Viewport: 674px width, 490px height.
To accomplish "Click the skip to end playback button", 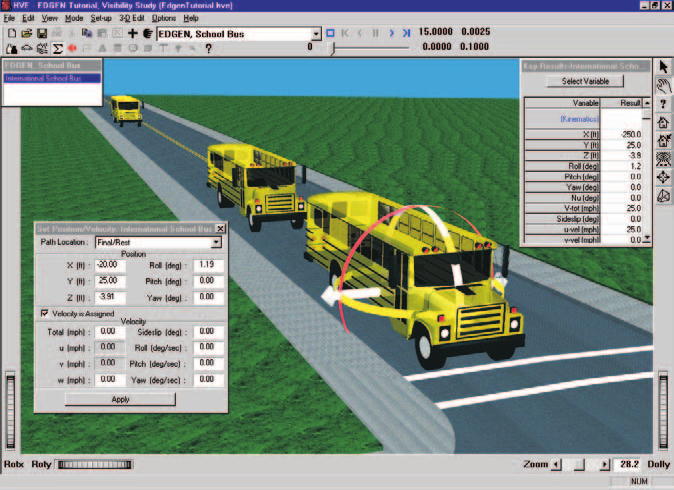I will click(x=406, y=33).
